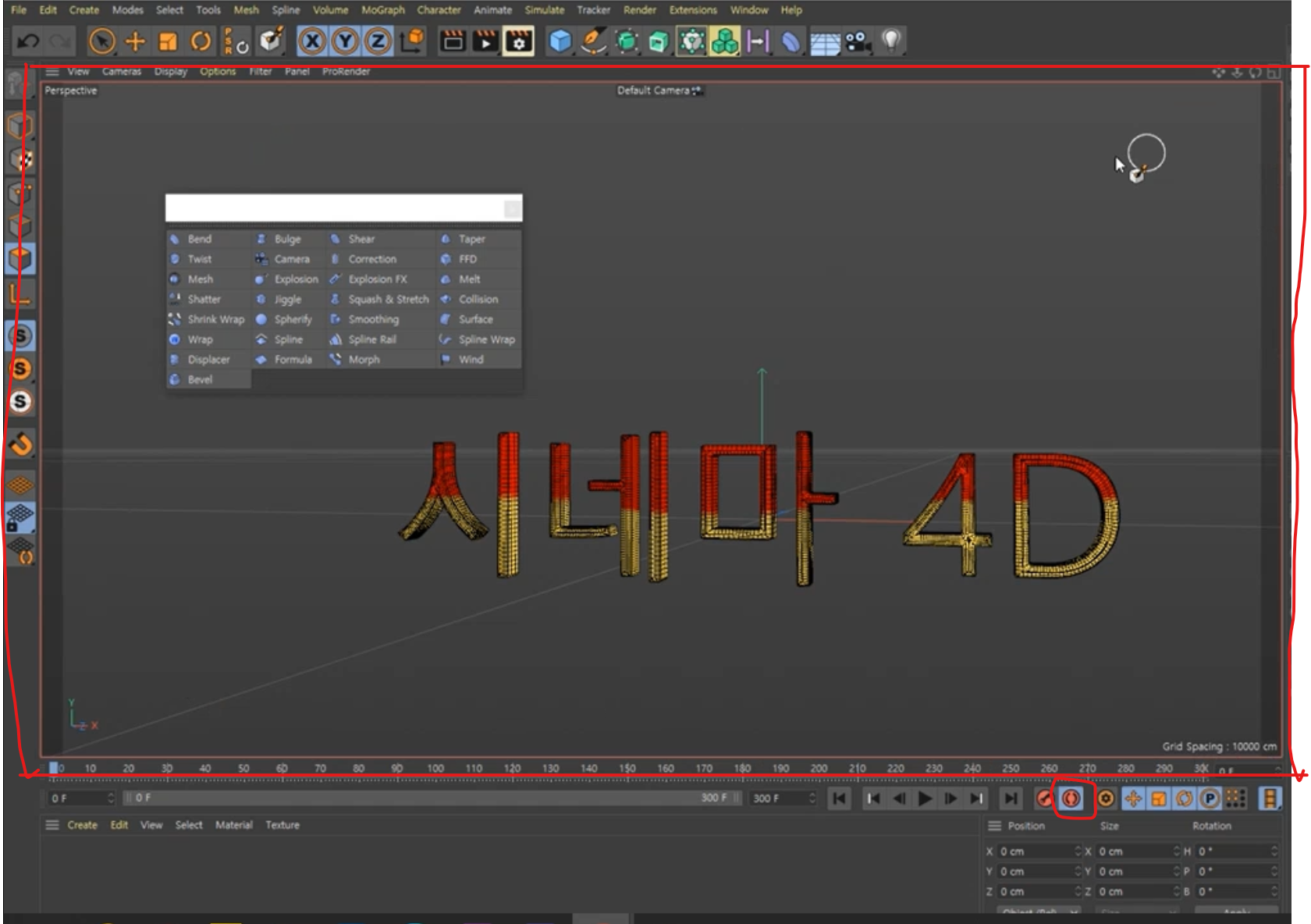Open the MoGraph menu
1311x924 pixels.
382,10
